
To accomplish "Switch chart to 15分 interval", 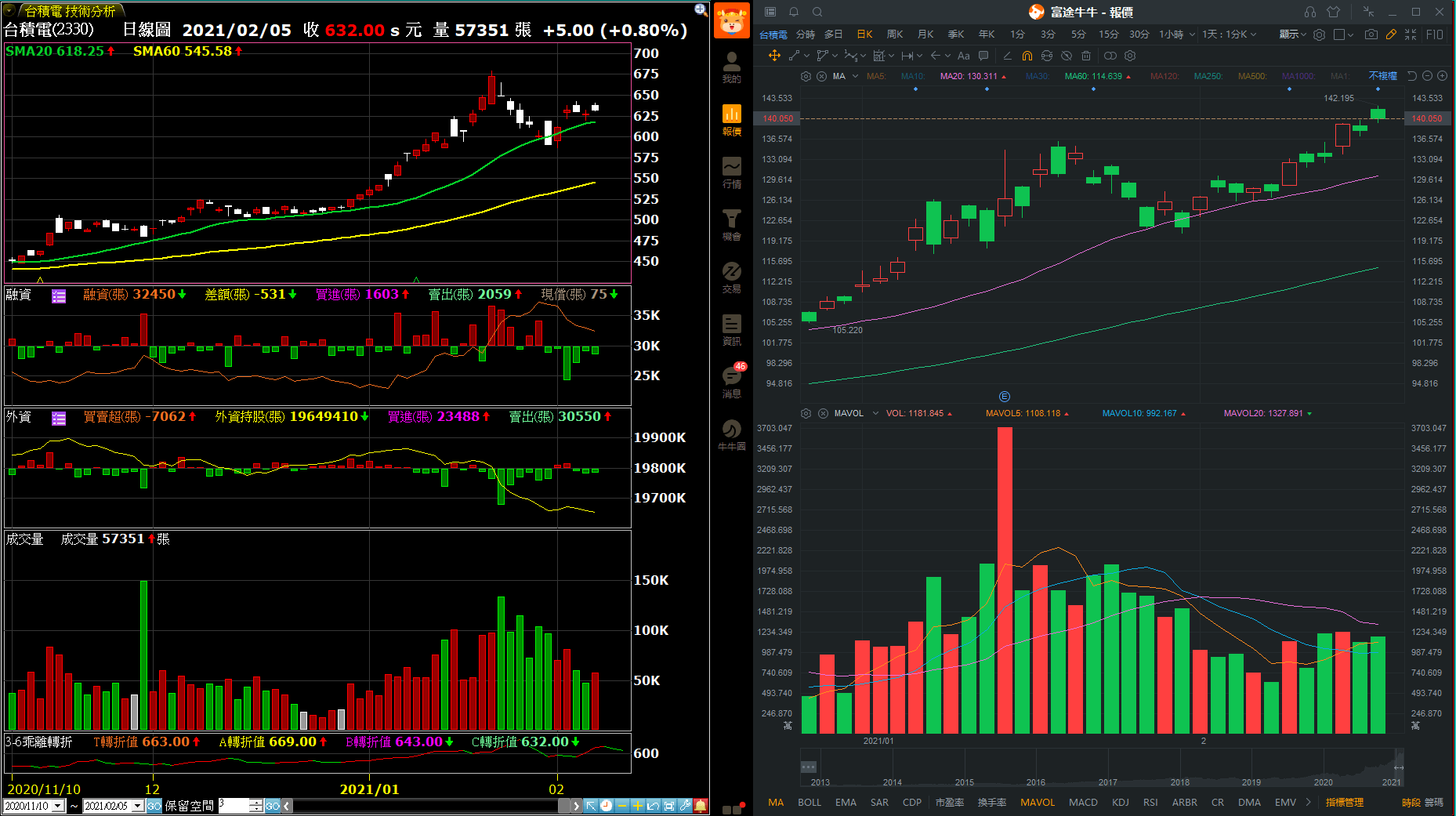I will pos(1108,34).
